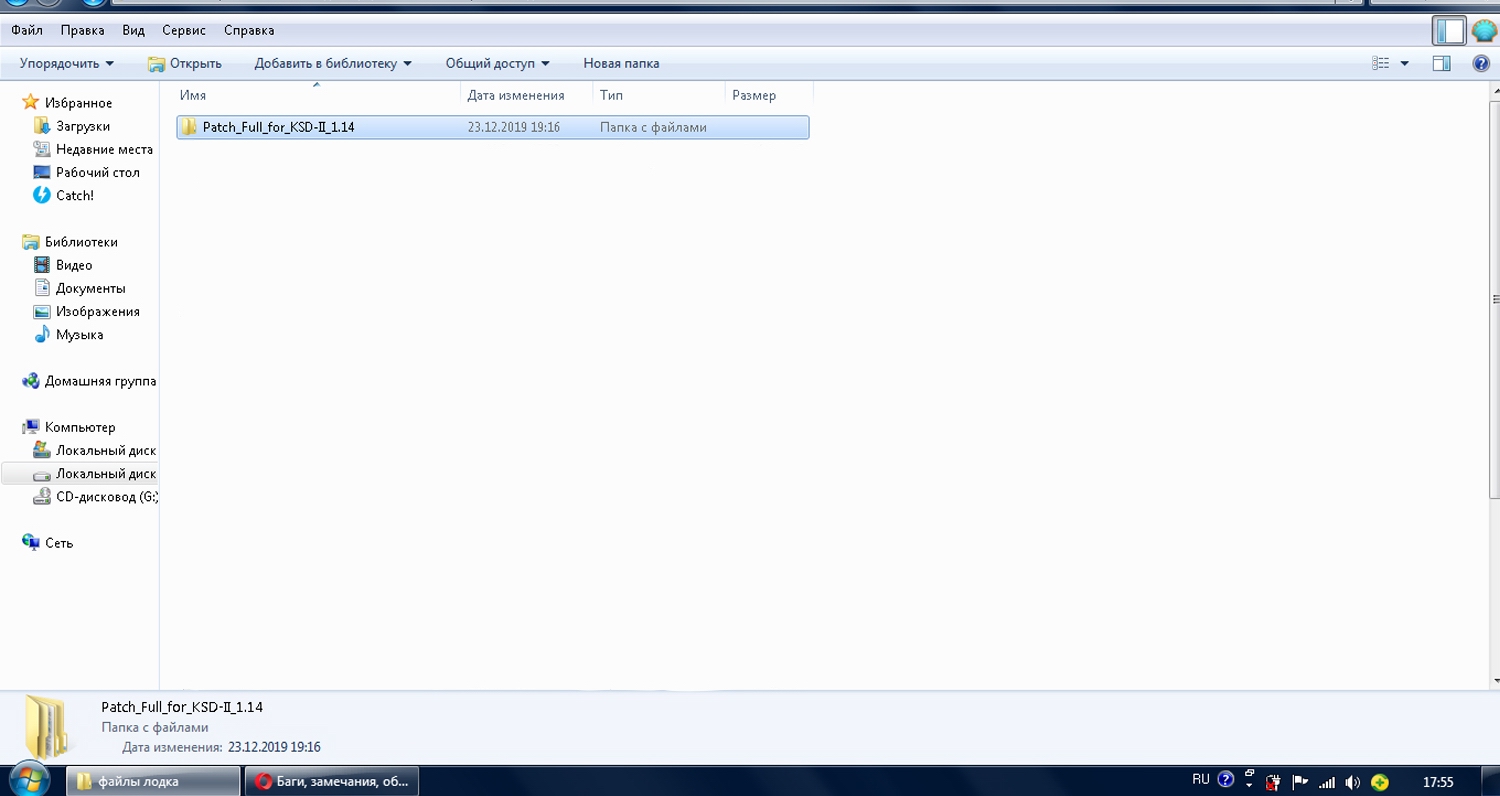The image size is (1500, 796).
Task: Expand Добавить в библиотеку dropdown
Action: [x=333, y=63]
